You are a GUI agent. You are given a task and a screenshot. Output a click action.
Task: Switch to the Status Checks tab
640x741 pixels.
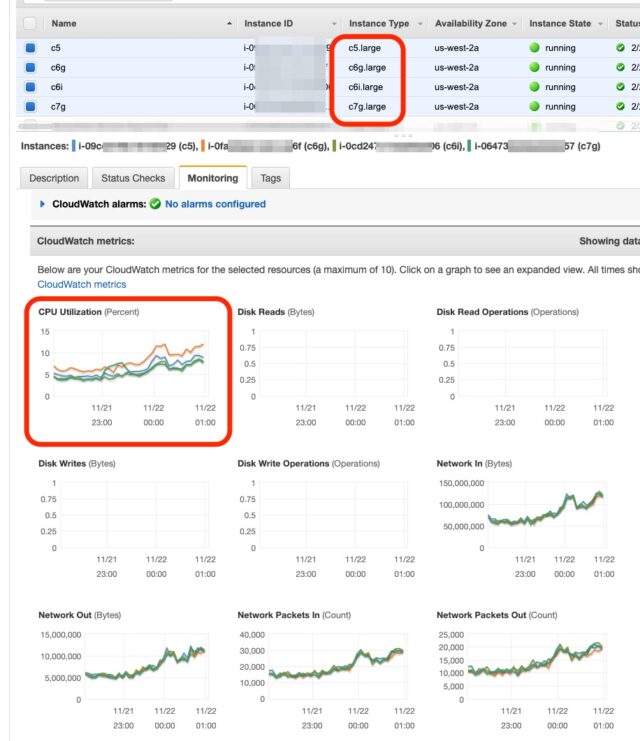133,178
